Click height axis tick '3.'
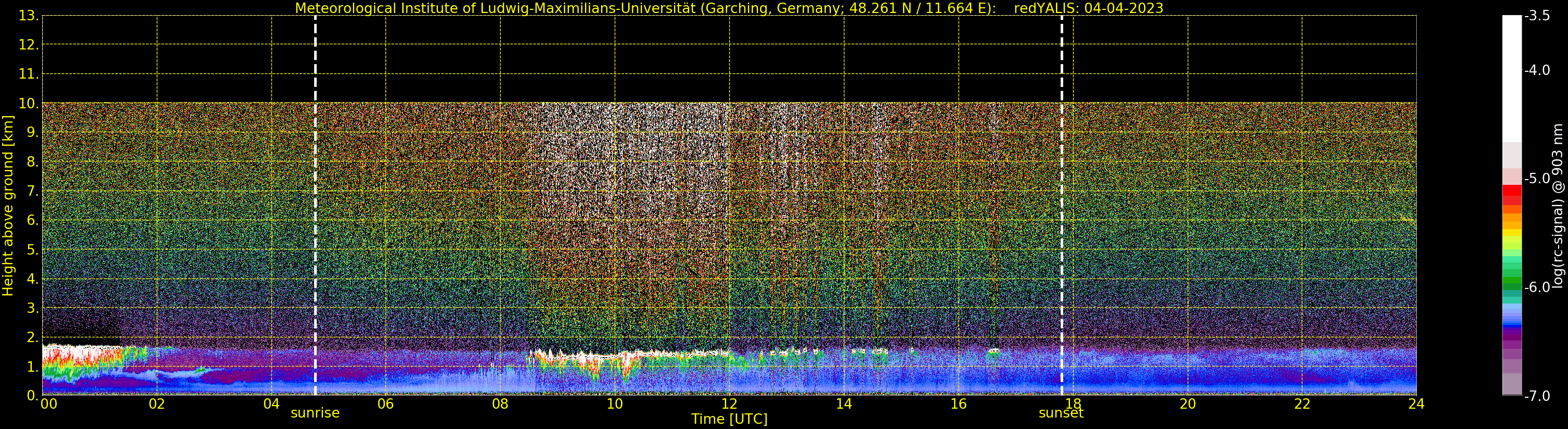Viewport: 1568px width, 429px height. pyautogui.click(x=33, y=308)
